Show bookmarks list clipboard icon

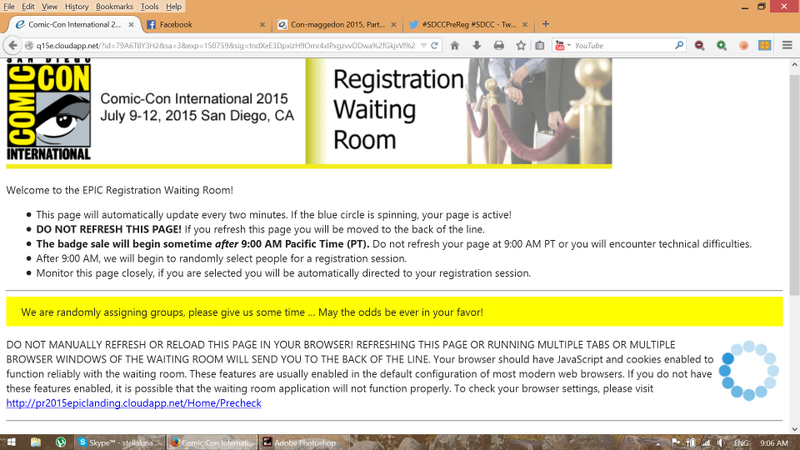coord(540,45)
